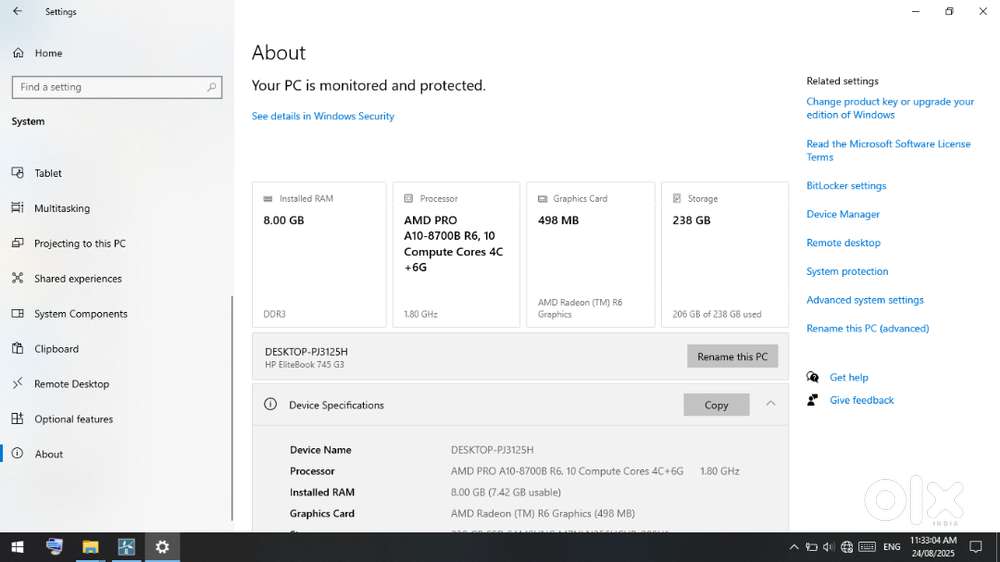Copy the device specifications
Screen dimensions: 1000x562
(x=716, y=405)
